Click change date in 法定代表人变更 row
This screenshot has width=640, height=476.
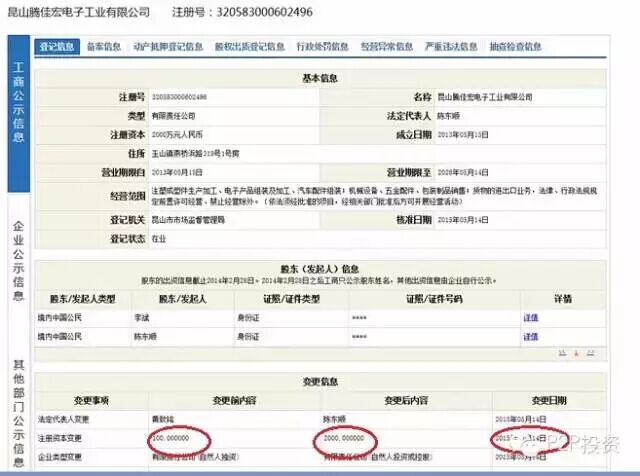[x=521, y=419]
